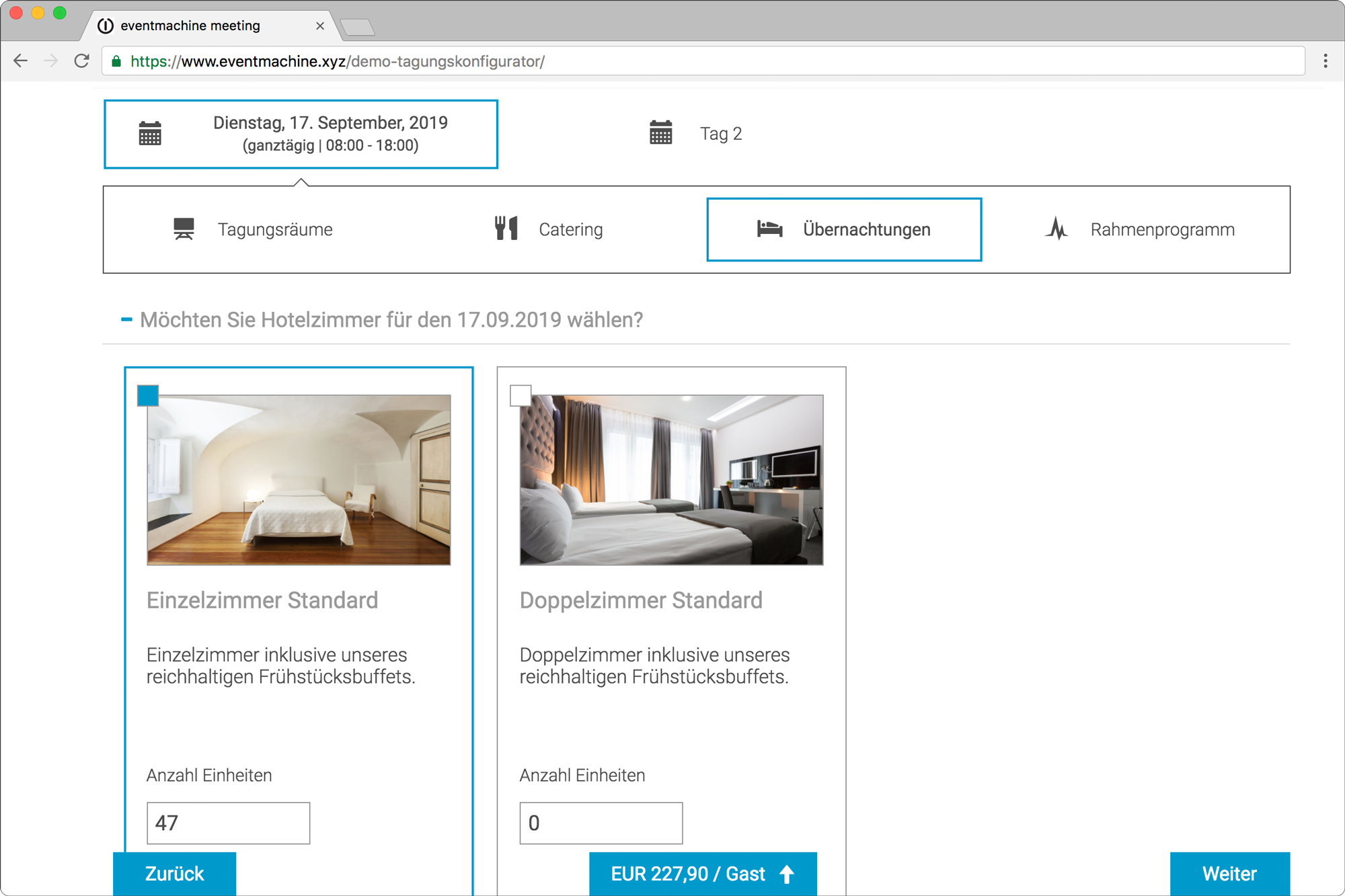This screenshot has height=896, width=1345.
Task: Click the Einzelzimmer Anzahl Einheiten field
Action: 228,823
